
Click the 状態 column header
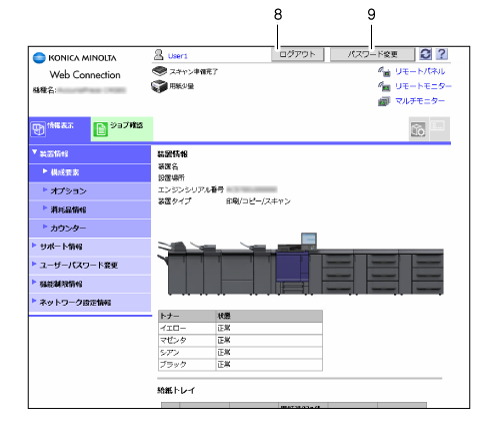(x=269, y=316)
